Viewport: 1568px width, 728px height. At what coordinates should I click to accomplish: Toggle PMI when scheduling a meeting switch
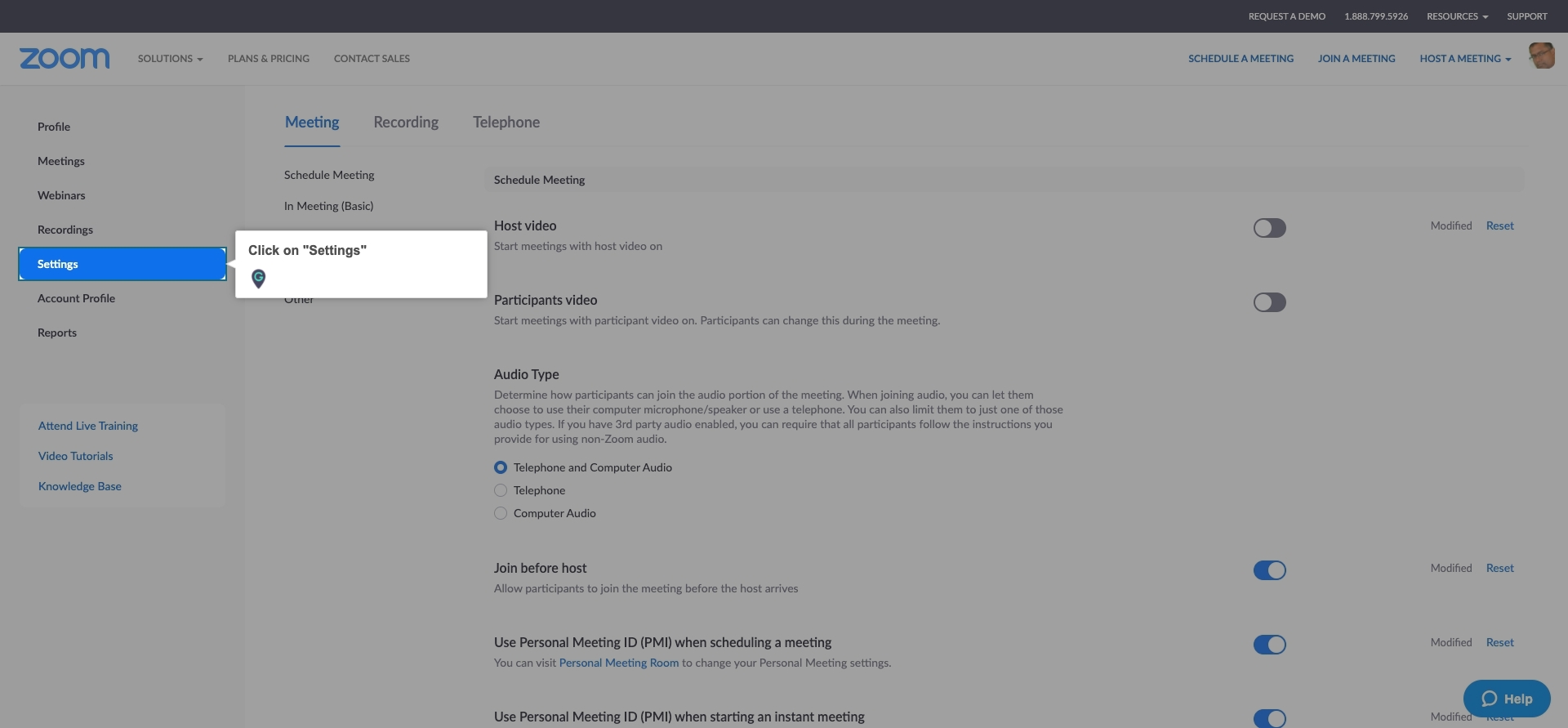1269,645
